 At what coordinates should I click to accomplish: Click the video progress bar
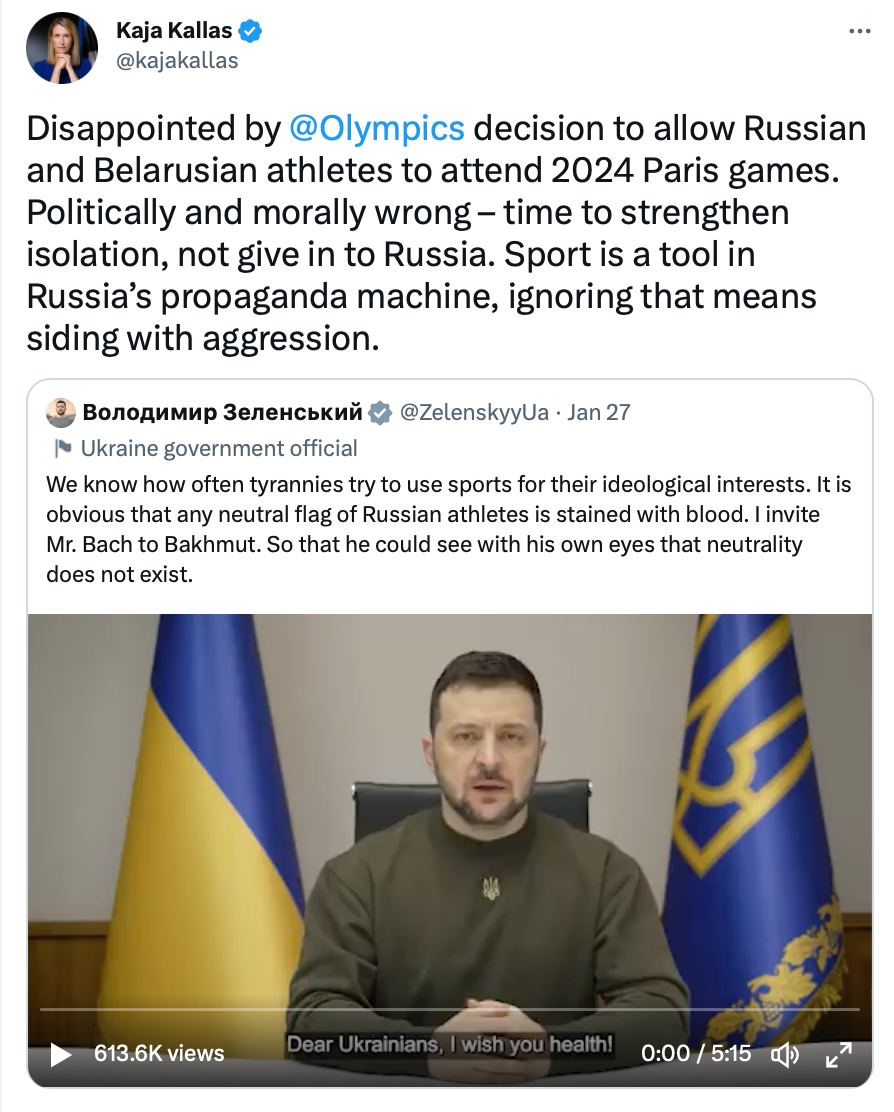click(450, 1010)
